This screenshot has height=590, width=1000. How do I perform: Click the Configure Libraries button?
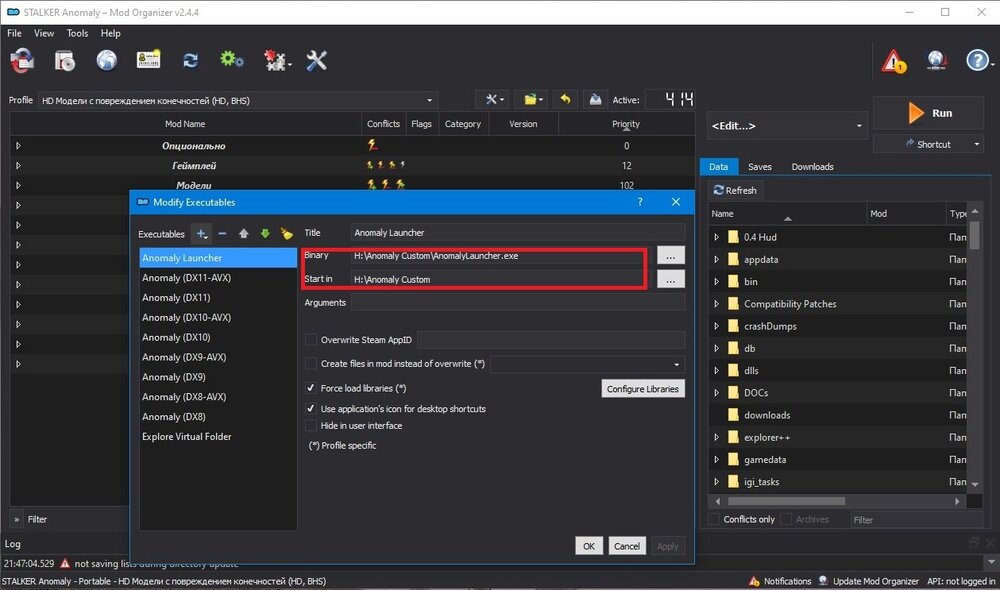coord(643,389)
